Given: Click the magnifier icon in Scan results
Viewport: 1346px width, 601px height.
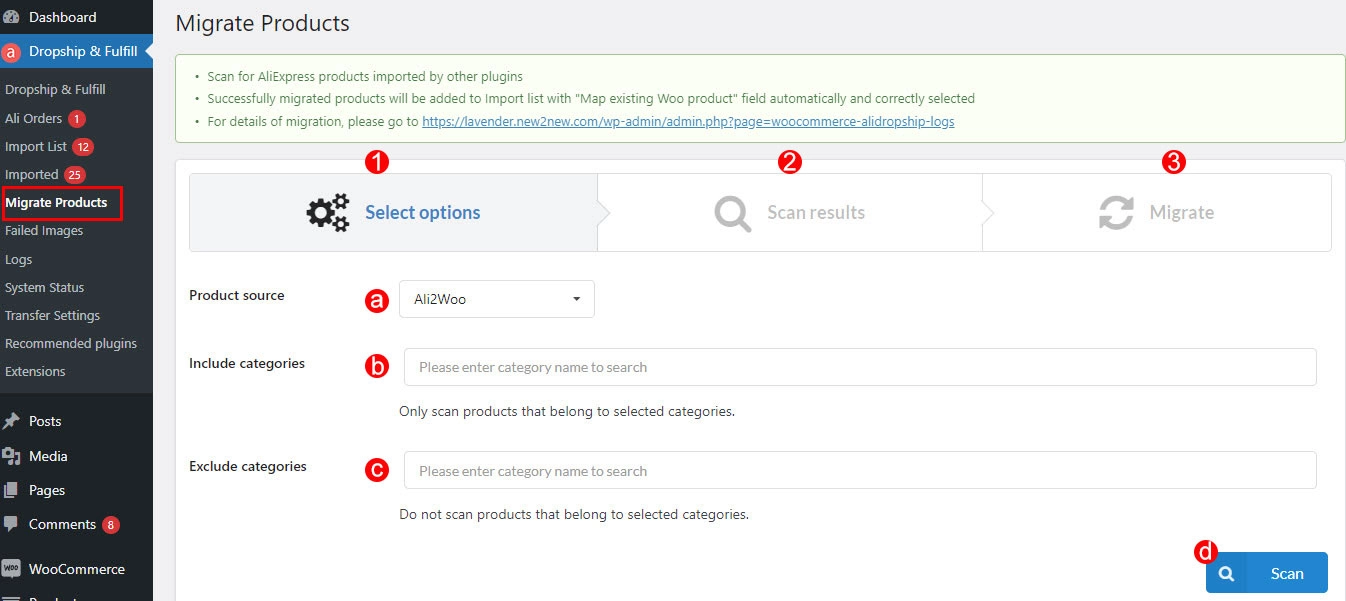Looking at the screenshot, I should click(733, 213).
